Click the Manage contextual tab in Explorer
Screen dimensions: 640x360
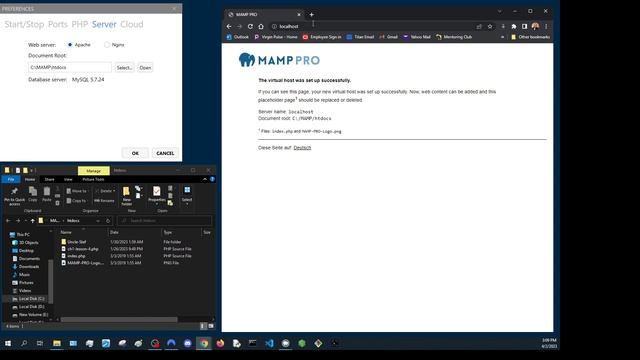[93, 171]
